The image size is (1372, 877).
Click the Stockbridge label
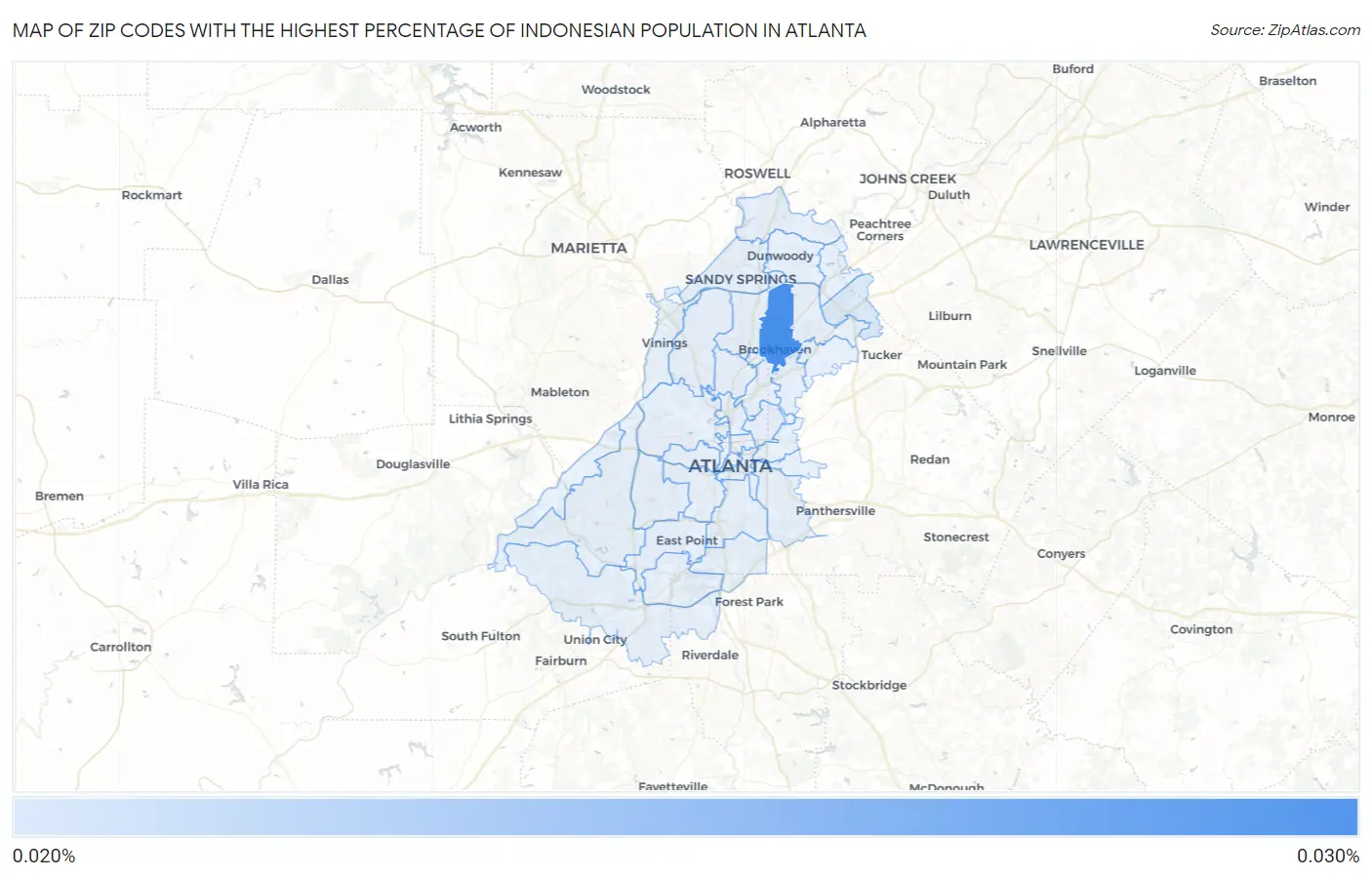(x=868, y=686)
